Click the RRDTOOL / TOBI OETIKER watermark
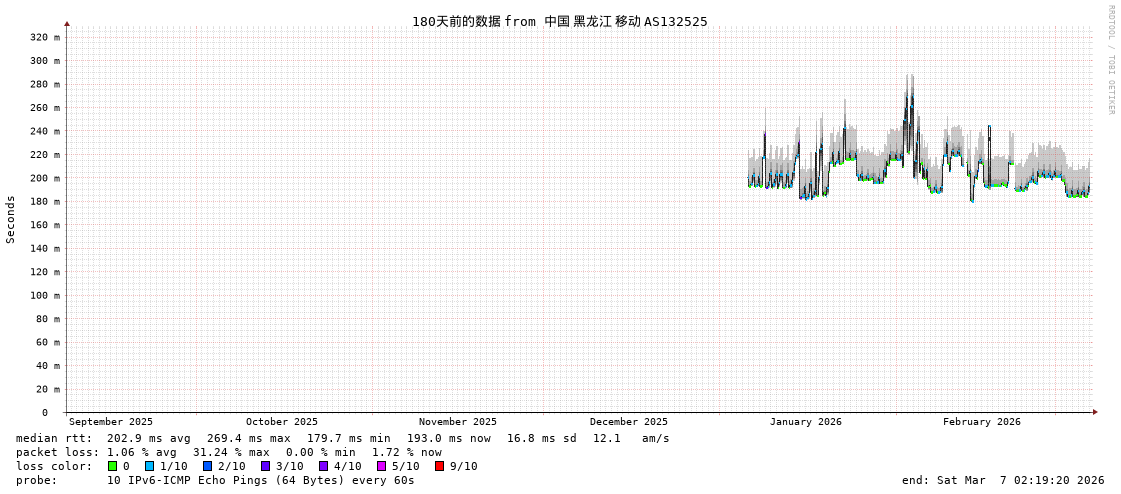Screen dimensions: 1121x494 pyautogui.click(x=1110, y=60)
